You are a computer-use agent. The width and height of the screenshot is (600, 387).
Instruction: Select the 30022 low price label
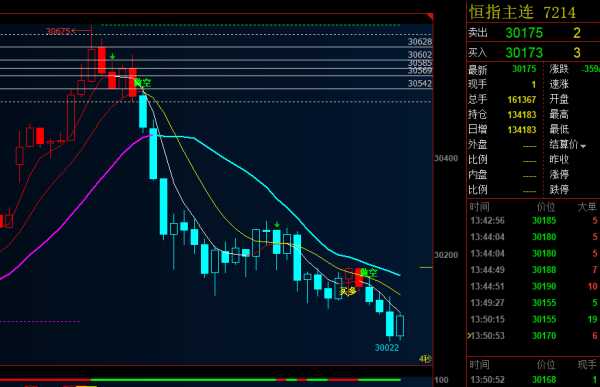(x=386, y=348)
